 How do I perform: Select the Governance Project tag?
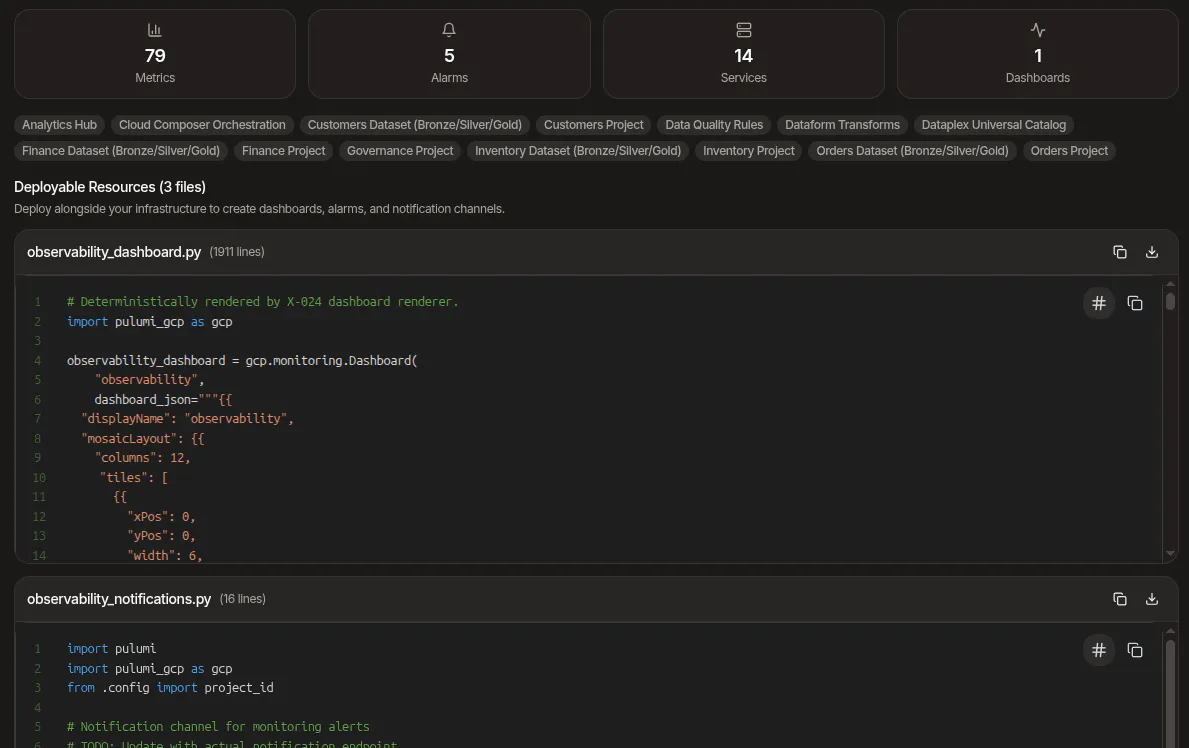coord(400,151)
